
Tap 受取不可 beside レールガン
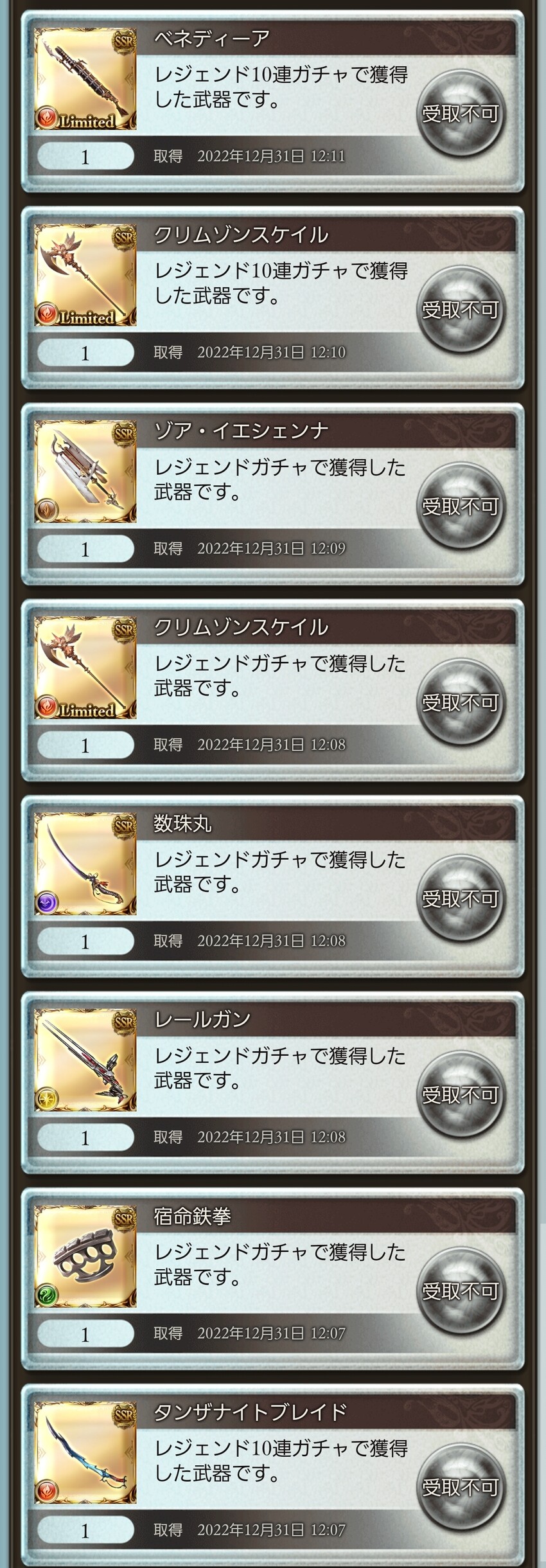coord(461,1095)
